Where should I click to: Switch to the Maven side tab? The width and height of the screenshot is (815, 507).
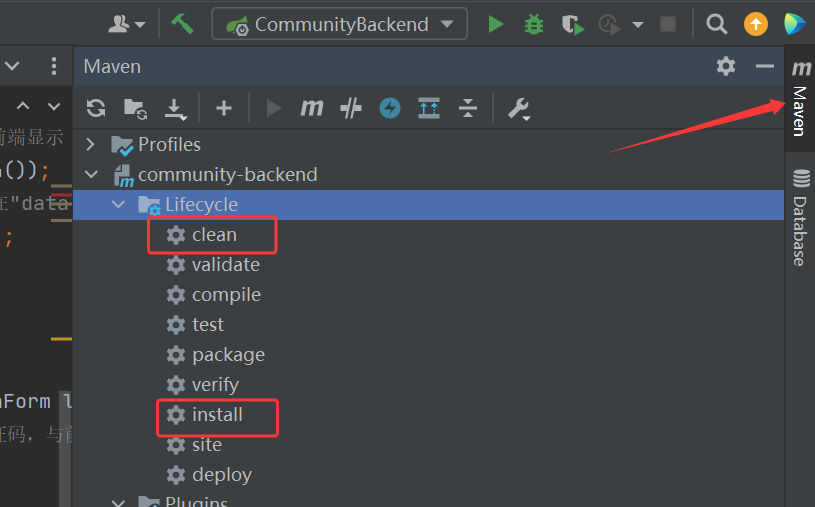pyautogui.click(x=799, y=99)
